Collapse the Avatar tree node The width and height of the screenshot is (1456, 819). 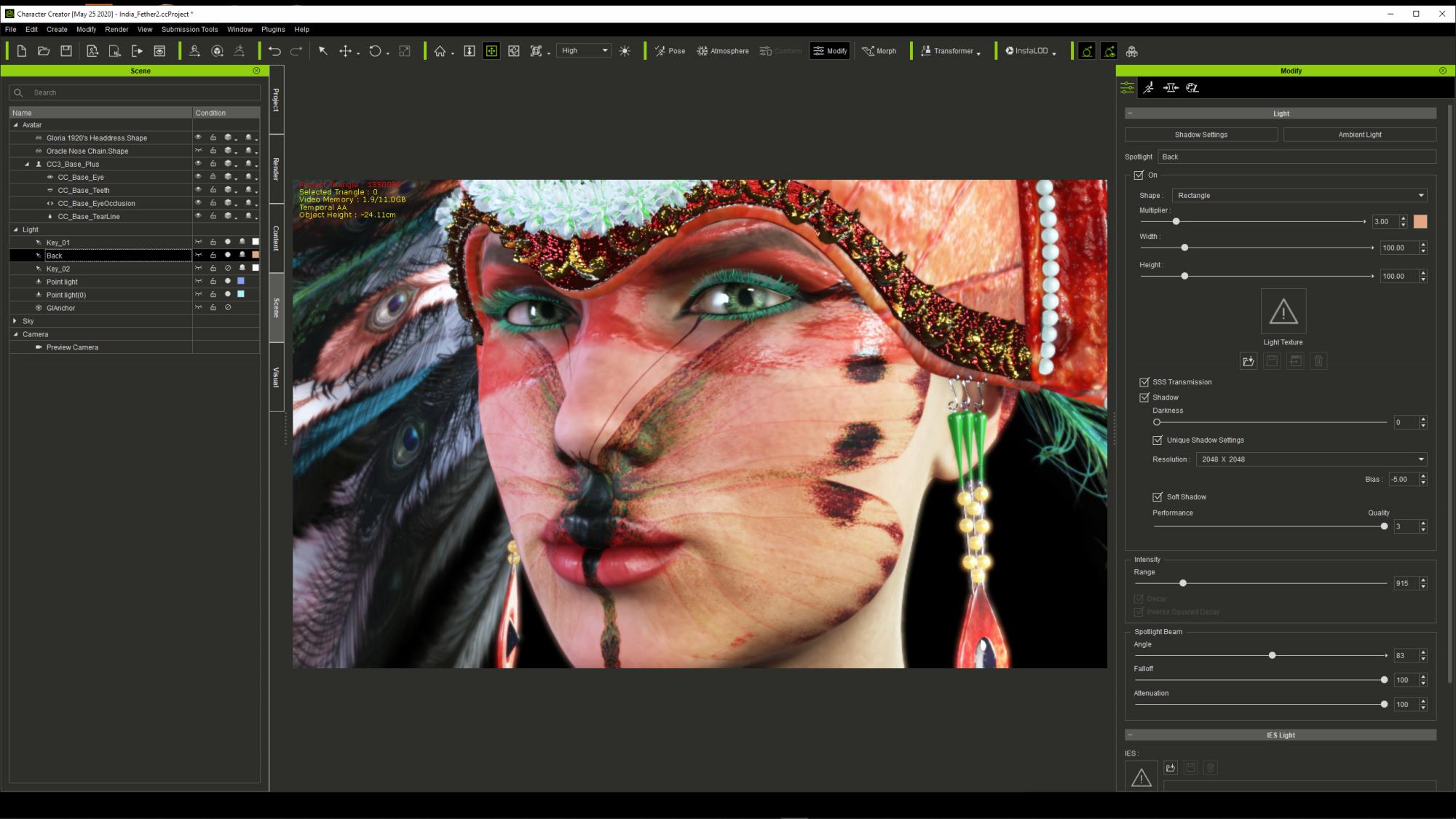pos(16,125)
